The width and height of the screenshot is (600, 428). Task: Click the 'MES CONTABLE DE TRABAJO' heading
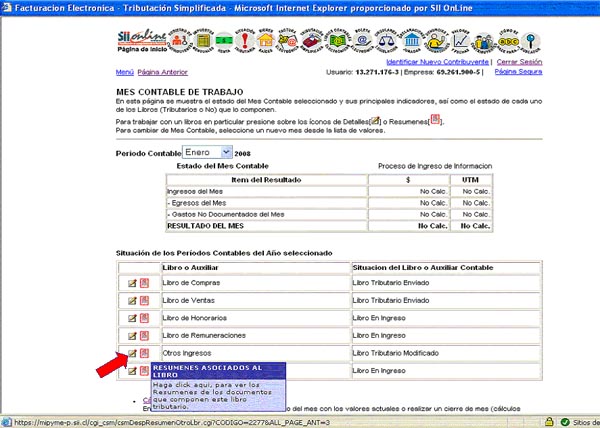click(x=179, y=92)
